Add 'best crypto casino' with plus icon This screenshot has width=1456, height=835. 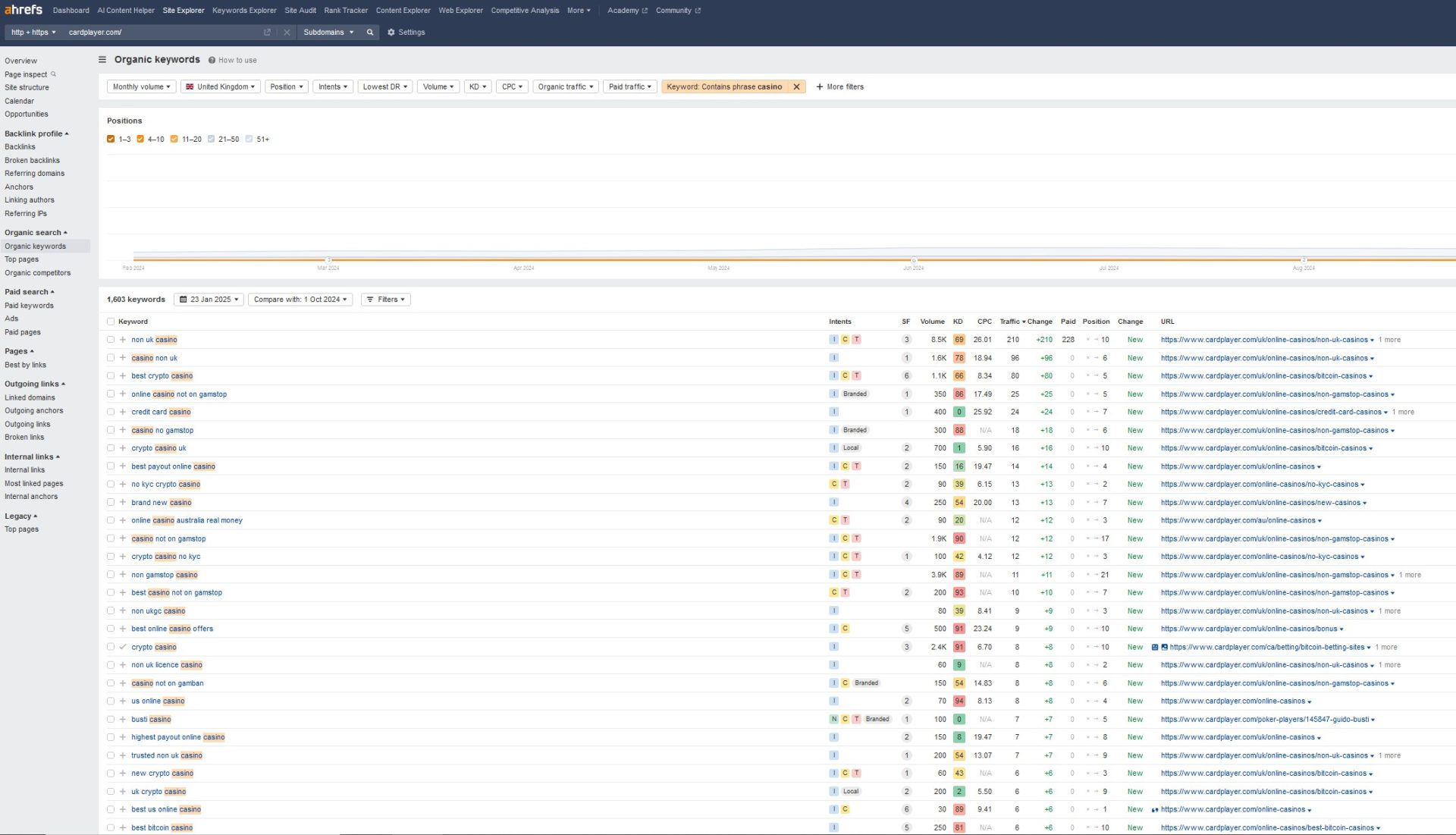click(x=123, y=375)
